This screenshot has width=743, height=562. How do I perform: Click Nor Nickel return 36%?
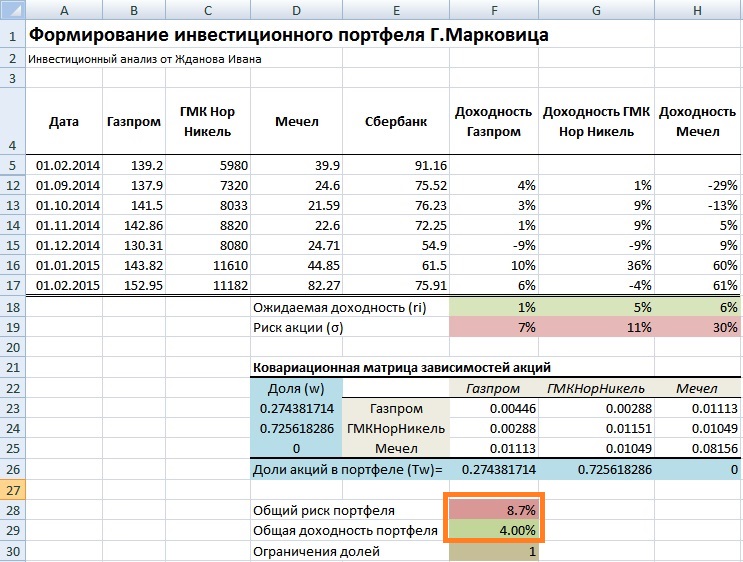(597, 265)
